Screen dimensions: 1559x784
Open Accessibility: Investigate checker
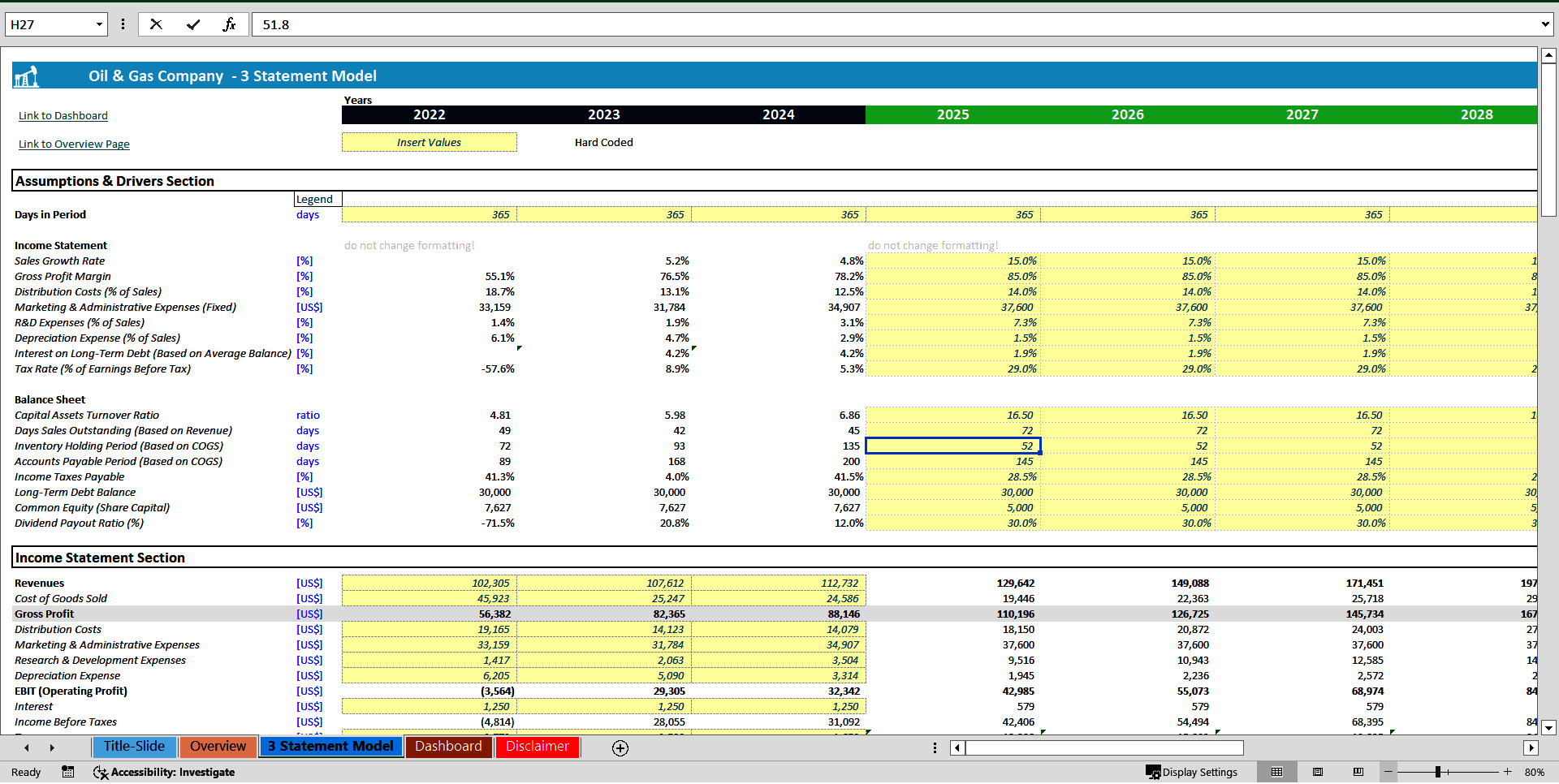(x=164, y=772)
